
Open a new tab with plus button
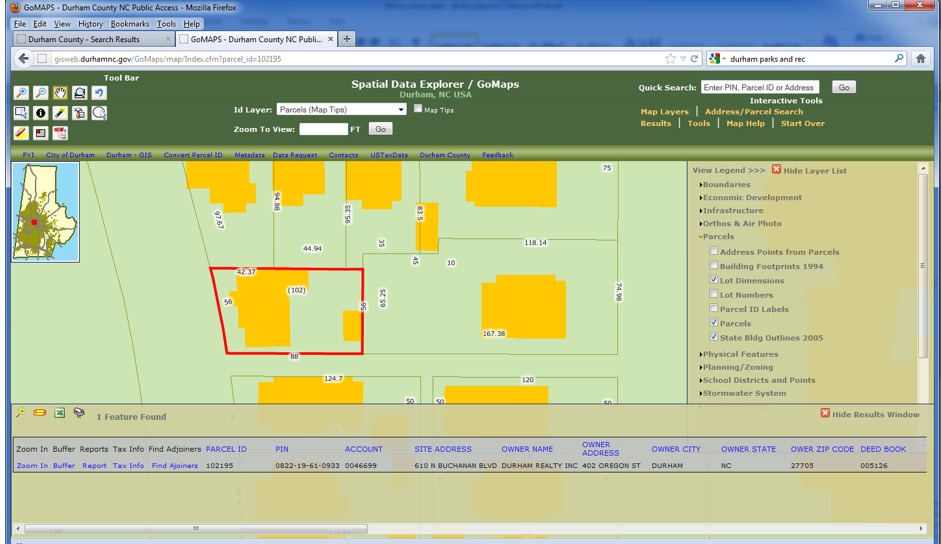point(346,39)
